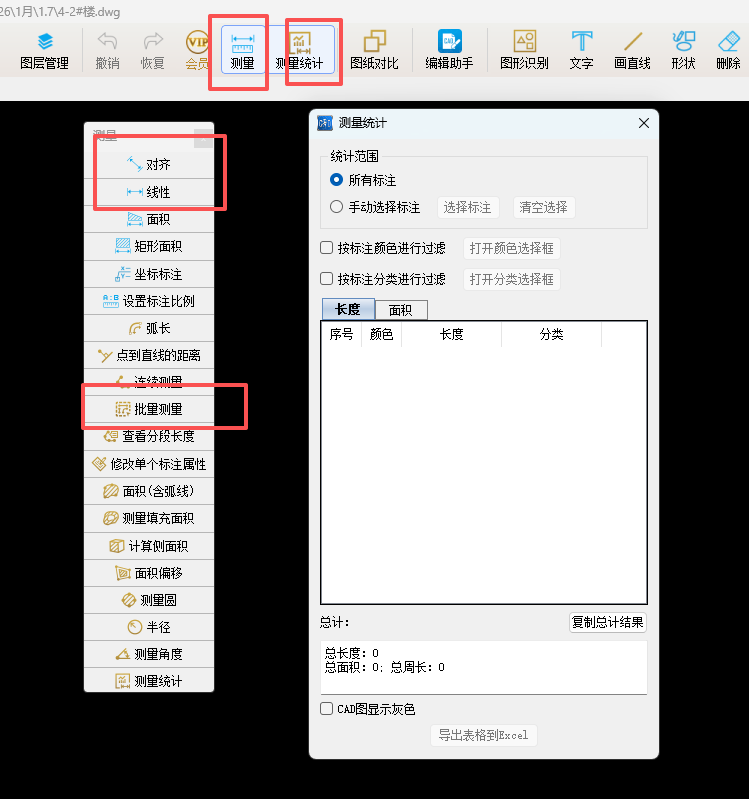Choose the 文字 text tool

click(x=581, y=50)
